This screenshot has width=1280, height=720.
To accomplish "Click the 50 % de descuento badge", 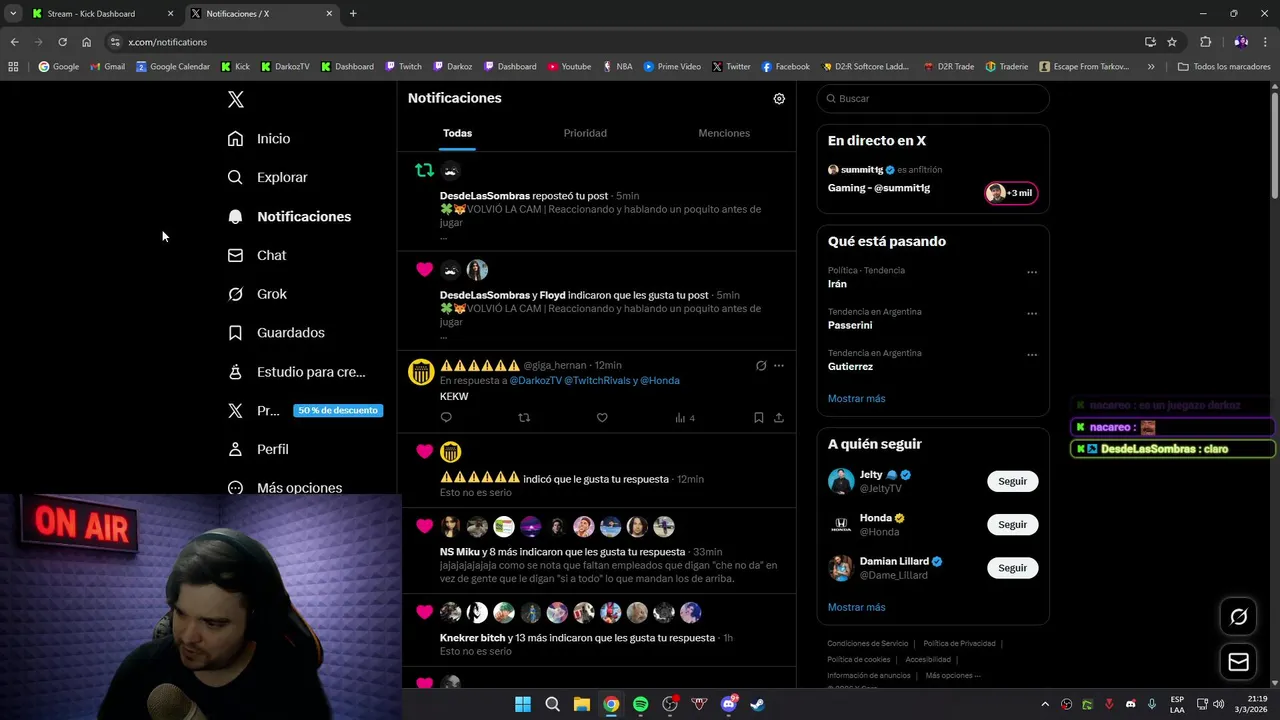I will click(x=338, y=410).
